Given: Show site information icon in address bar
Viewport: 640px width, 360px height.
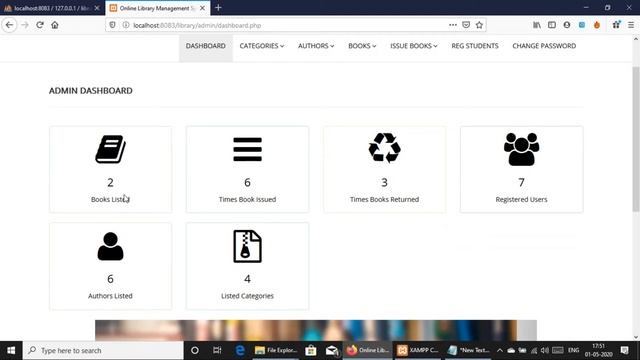Looking at the screenshot, I should (126, 25).
